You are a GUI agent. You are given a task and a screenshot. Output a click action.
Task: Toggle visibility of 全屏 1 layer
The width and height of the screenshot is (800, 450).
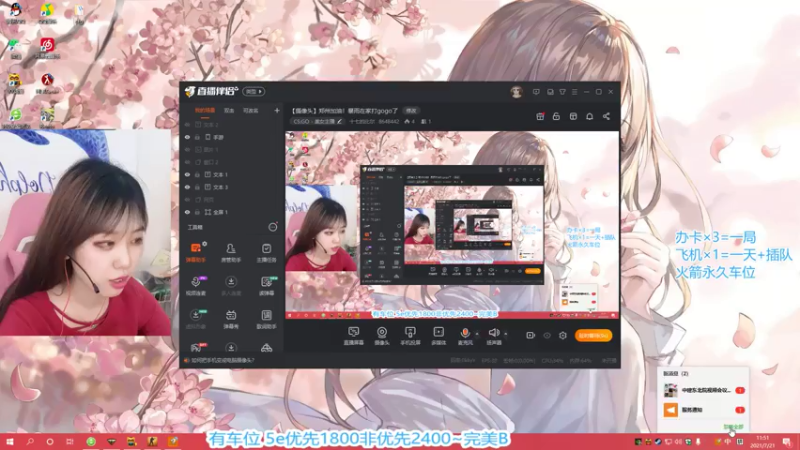[187, 212]
